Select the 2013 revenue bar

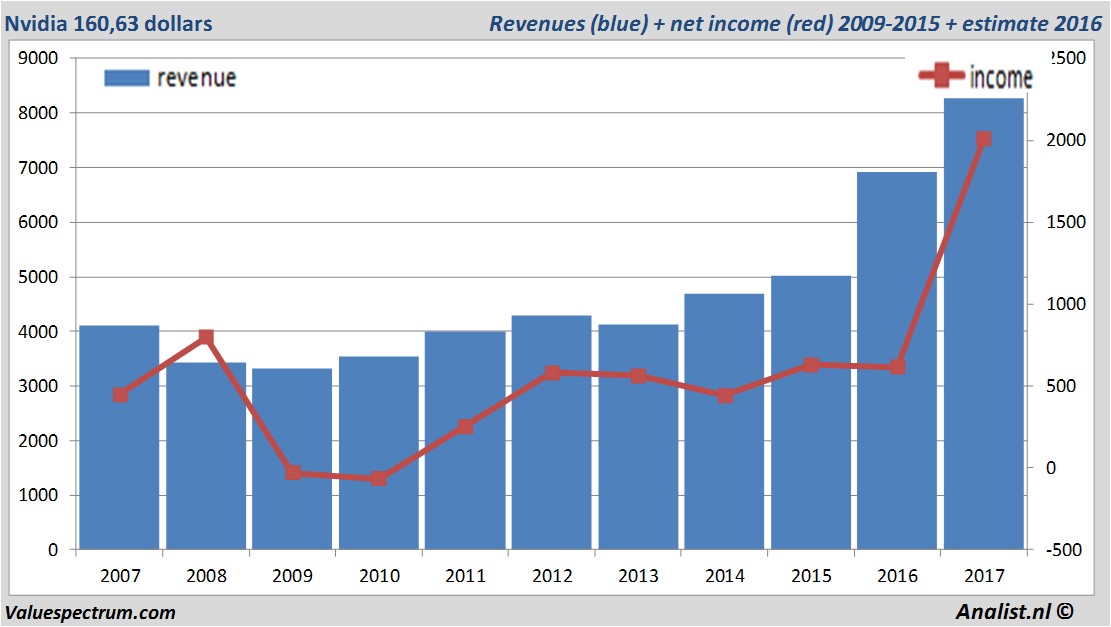click(x=638, y=437)
